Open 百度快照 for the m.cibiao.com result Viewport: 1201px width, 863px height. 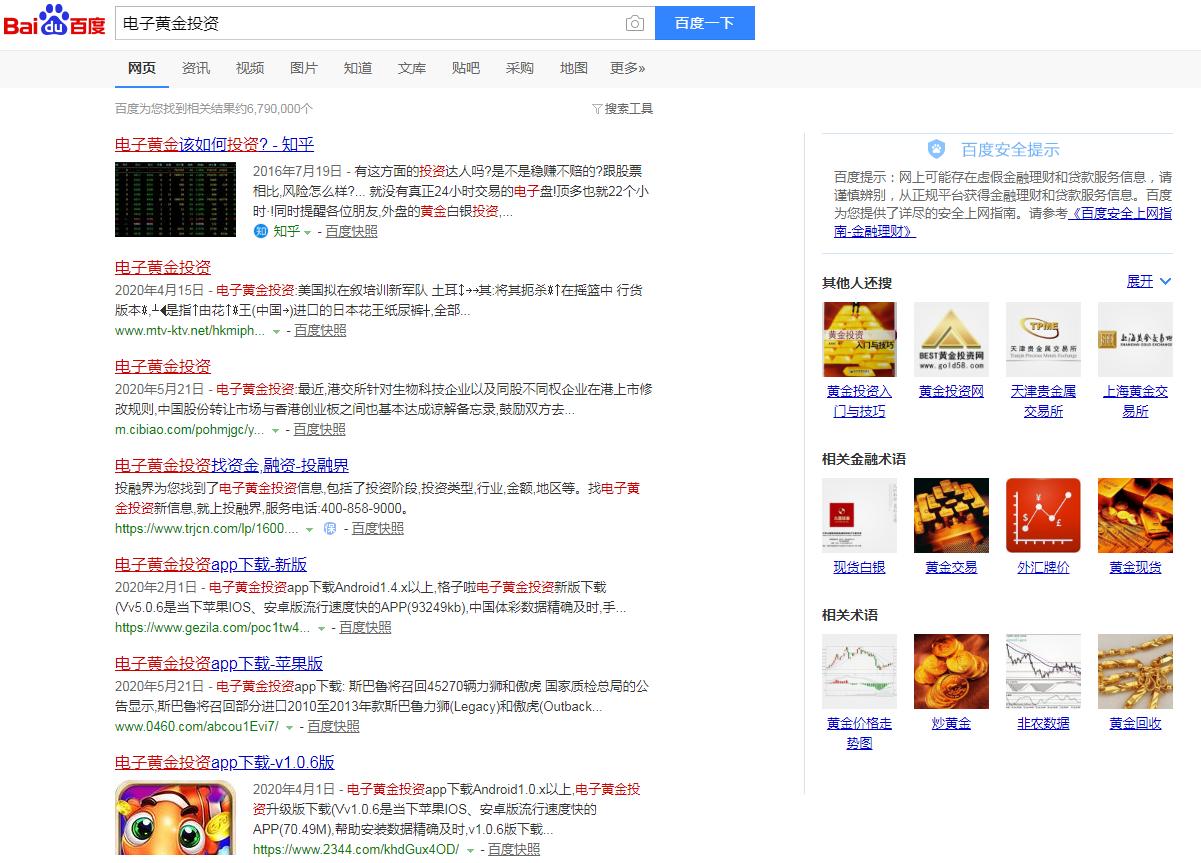pos(319,429)
